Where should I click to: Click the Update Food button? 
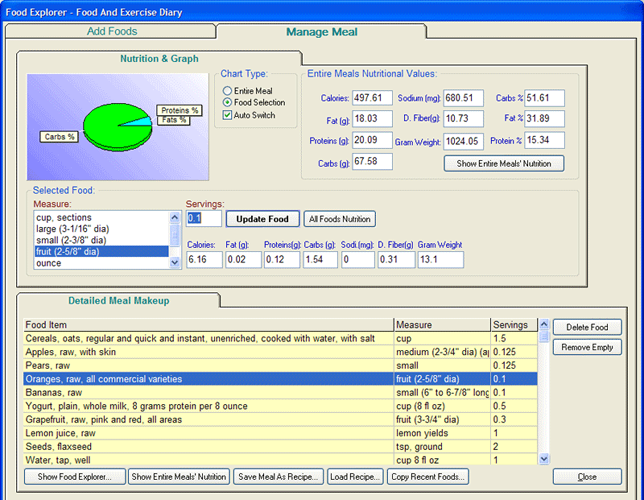click(x=262, y=219)
